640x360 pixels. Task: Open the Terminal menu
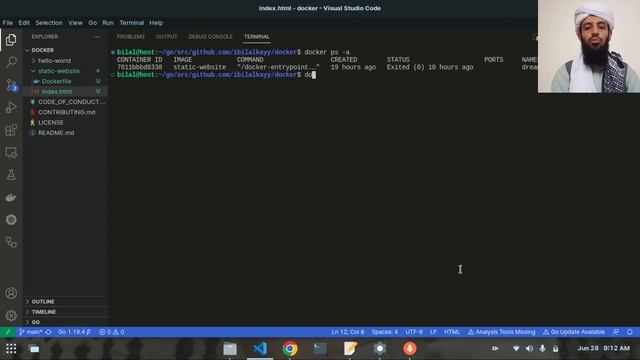131,23
